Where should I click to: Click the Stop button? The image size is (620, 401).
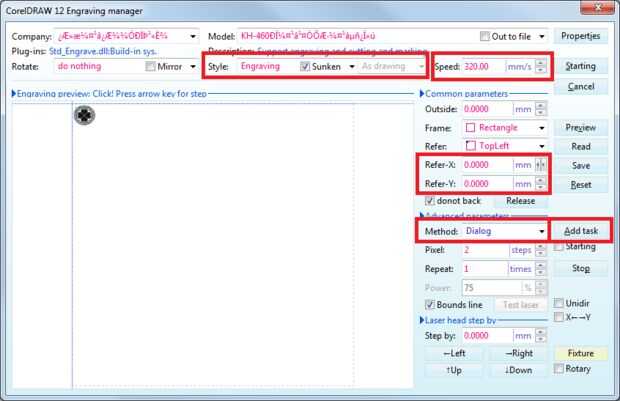pyautogui.click(x=580, y=269)
